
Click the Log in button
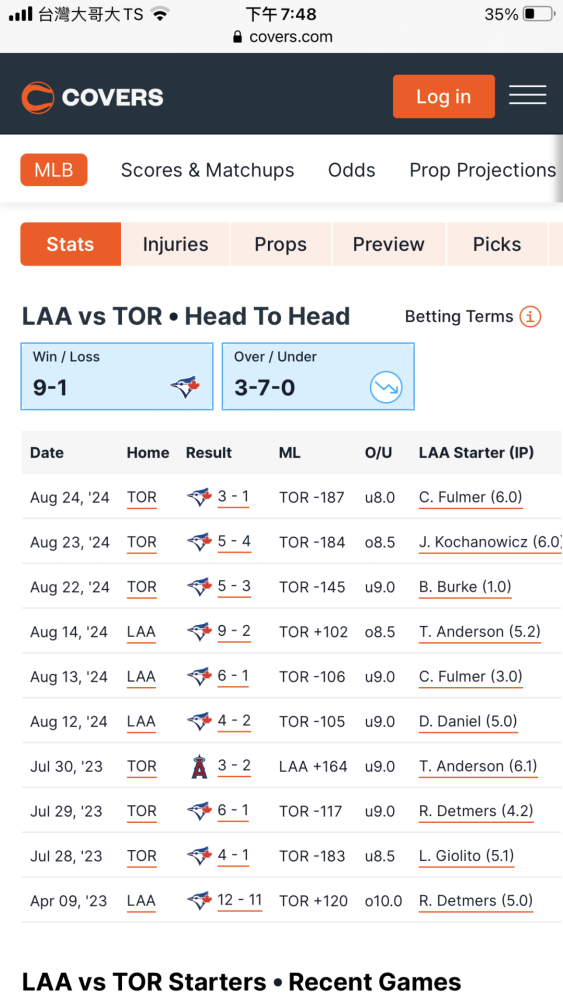(x=444, y=96)
